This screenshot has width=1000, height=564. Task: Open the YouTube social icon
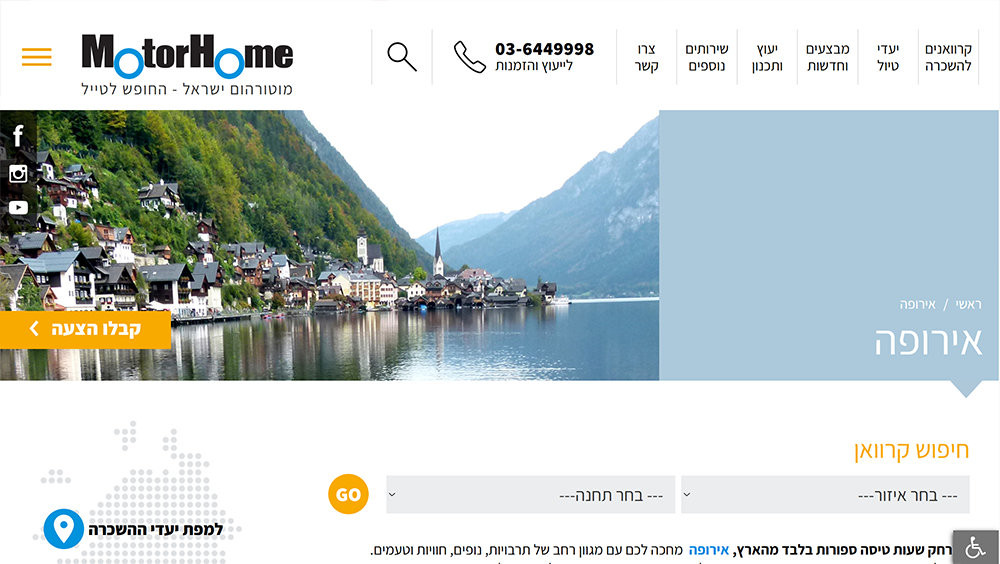click(x=18, y=207)
